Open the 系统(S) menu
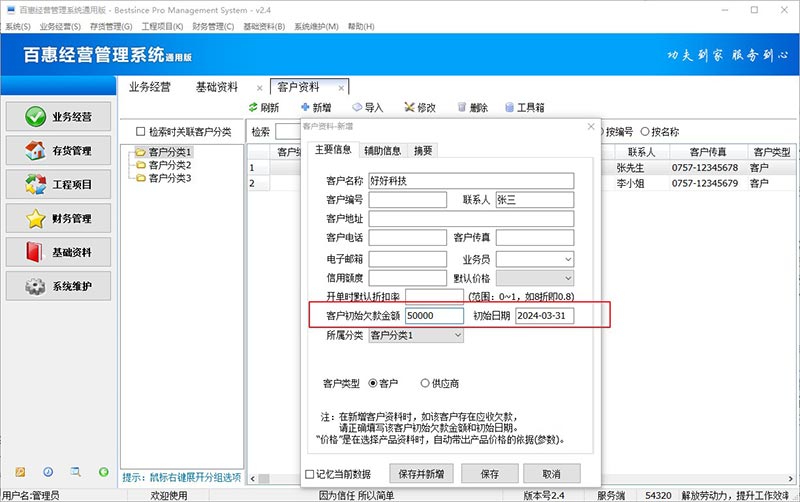The height and width of the screenshot is (502, 800). (x=18, y=27)
